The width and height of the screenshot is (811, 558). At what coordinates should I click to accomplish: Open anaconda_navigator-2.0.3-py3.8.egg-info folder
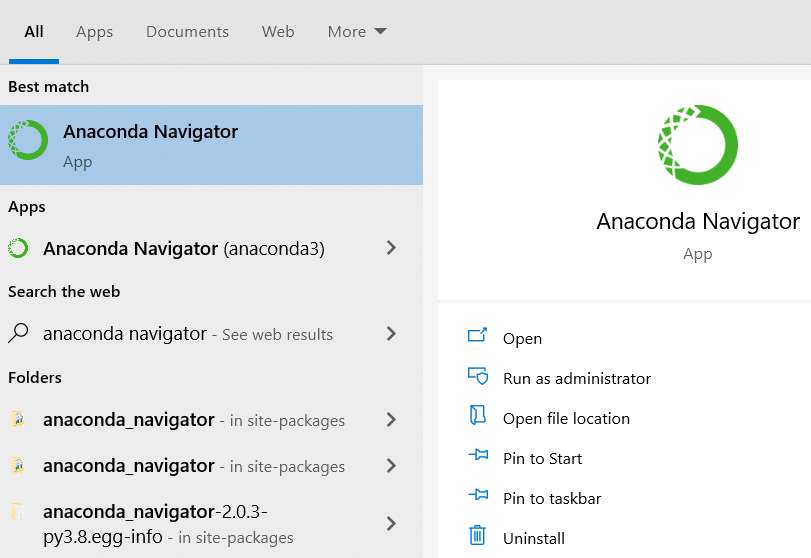pos(211,524)
